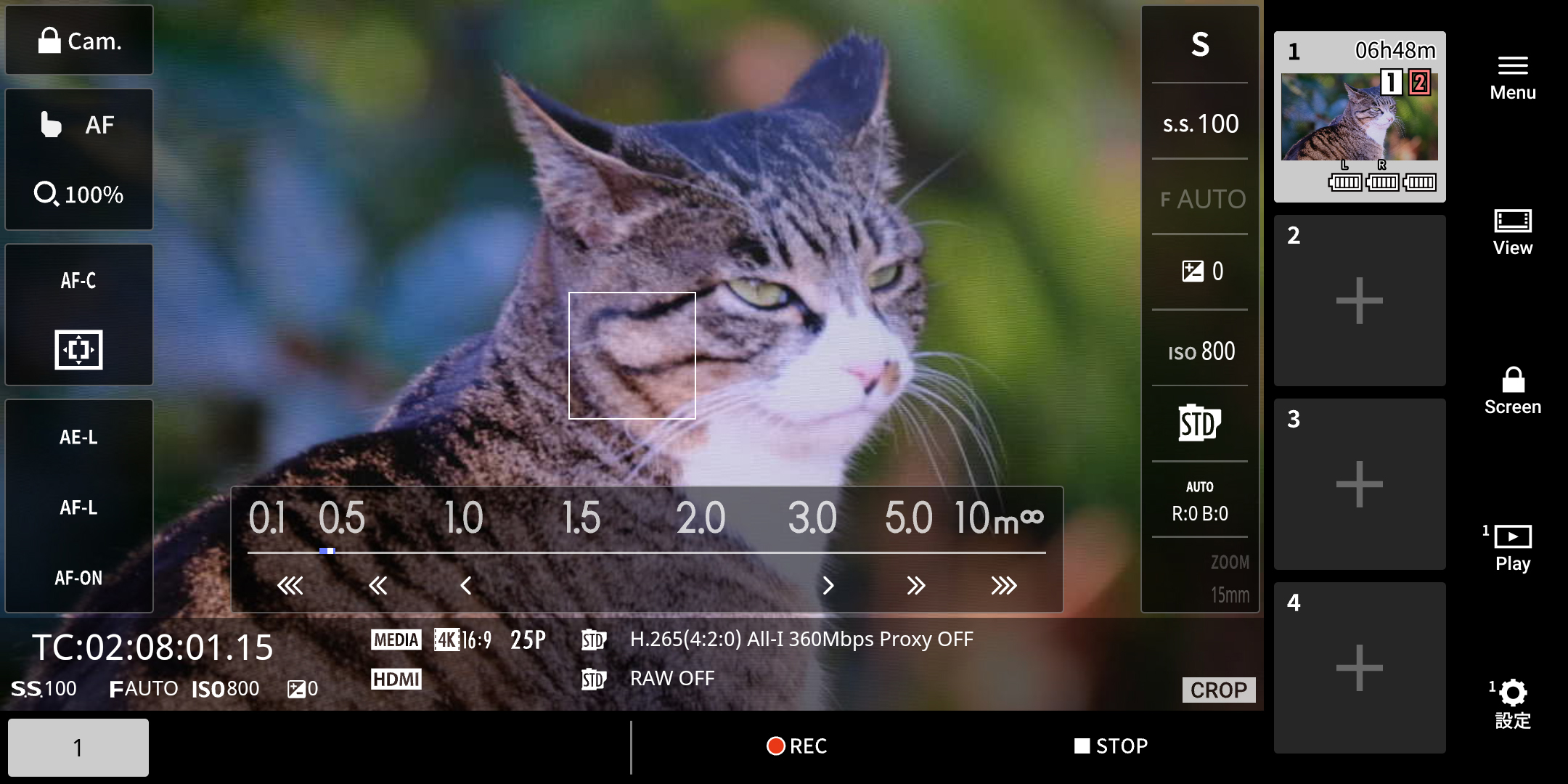Screen dimensions: 1568x784
Task: Step focus nearer with single left arrow
Action: pyautogui.click(x=466, y=585)
